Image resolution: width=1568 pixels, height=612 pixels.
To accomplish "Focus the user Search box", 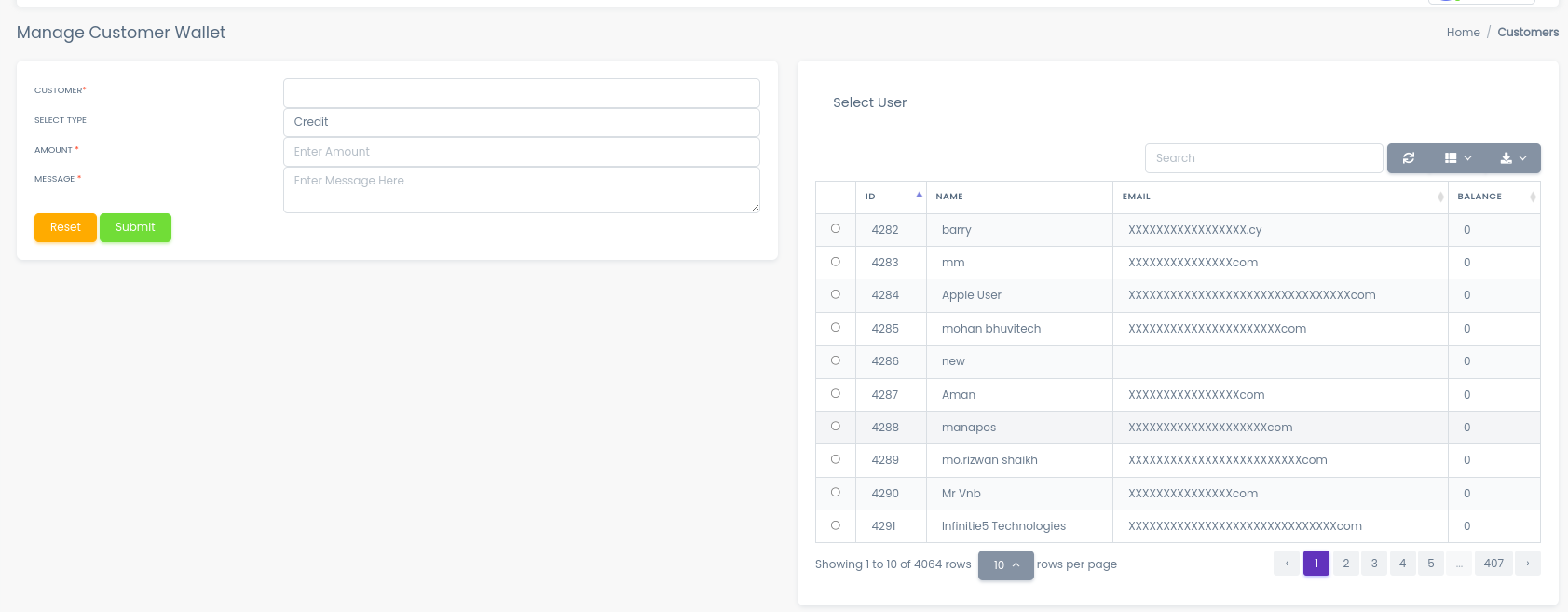I will coord(1263,158).
